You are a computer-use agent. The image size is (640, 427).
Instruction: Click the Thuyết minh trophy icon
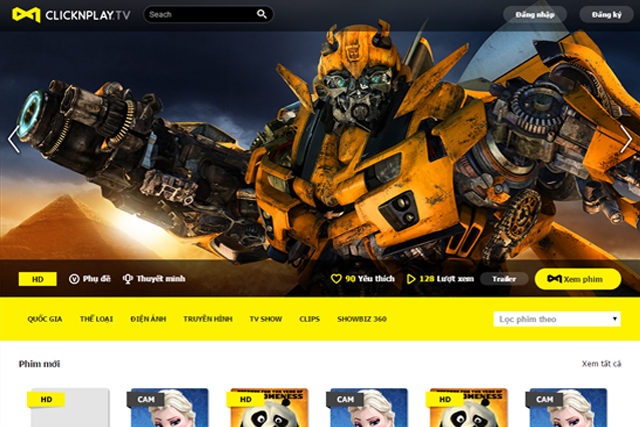click(x=127, y=279)
